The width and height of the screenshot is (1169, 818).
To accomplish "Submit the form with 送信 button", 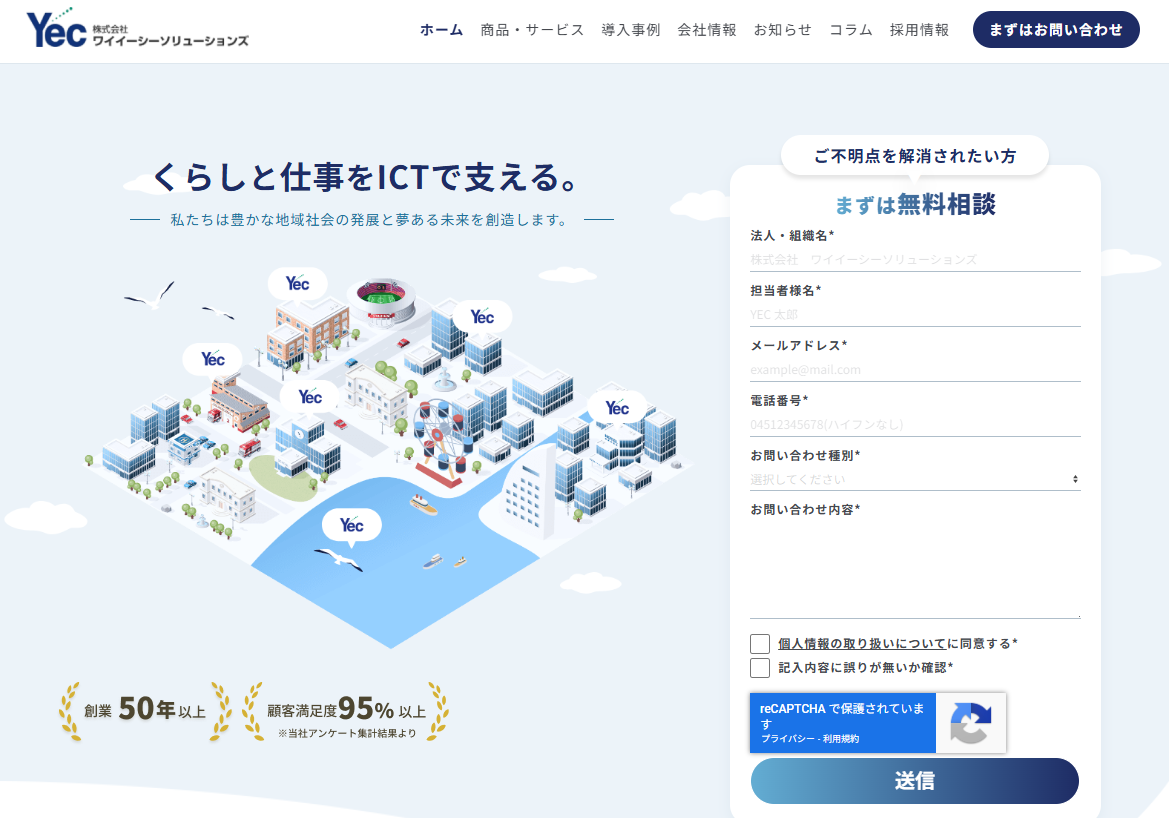I will (x=915, y=781).
